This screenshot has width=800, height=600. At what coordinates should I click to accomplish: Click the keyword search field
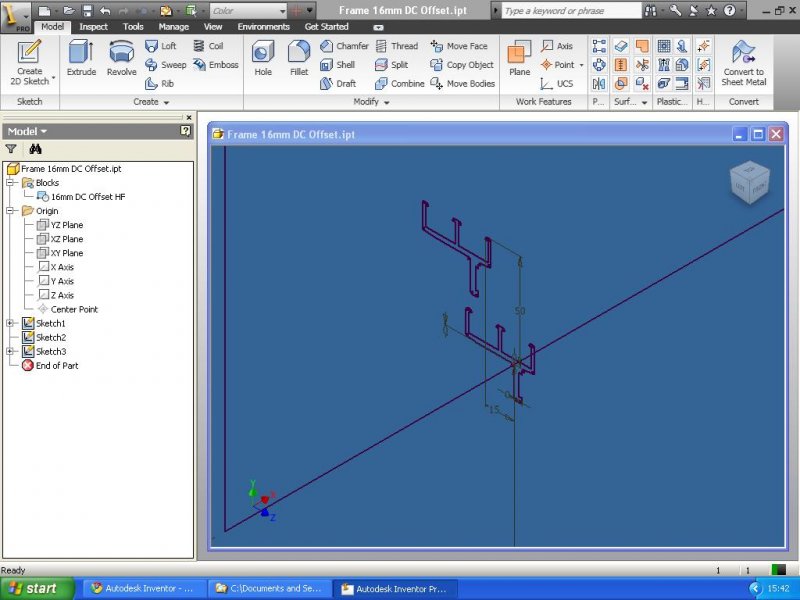pos(571,10)
